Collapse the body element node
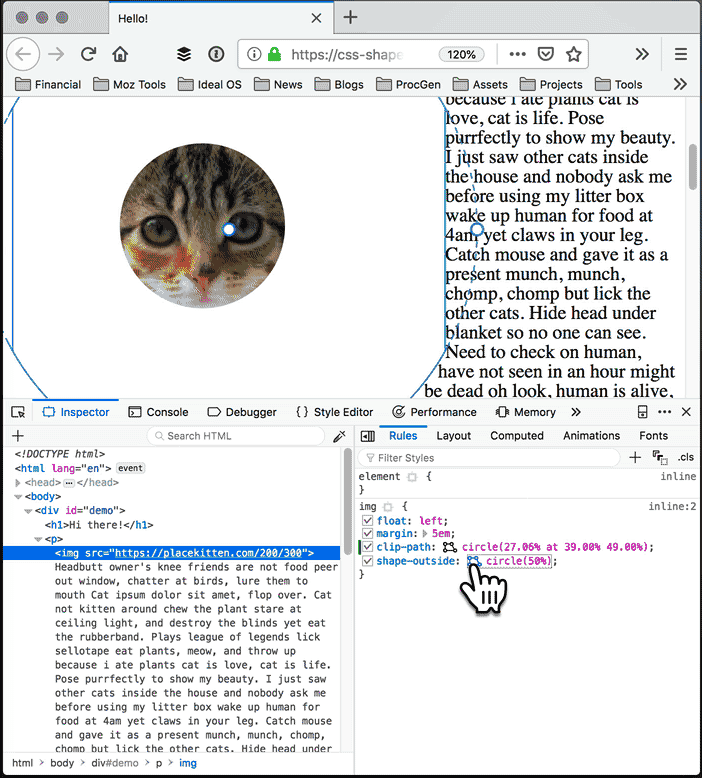The height and width of the screenshot is (778, 702). [18, 497]
